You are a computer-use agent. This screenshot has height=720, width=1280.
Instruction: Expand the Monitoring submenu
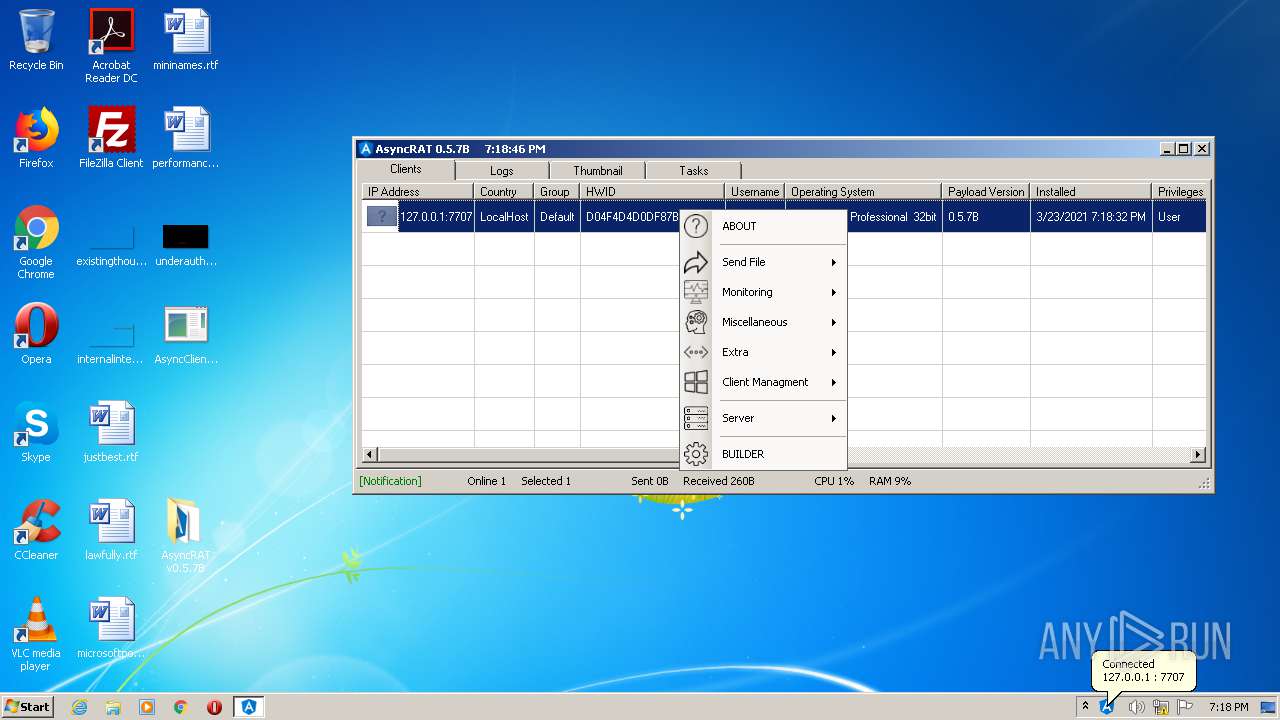[833, 292]
